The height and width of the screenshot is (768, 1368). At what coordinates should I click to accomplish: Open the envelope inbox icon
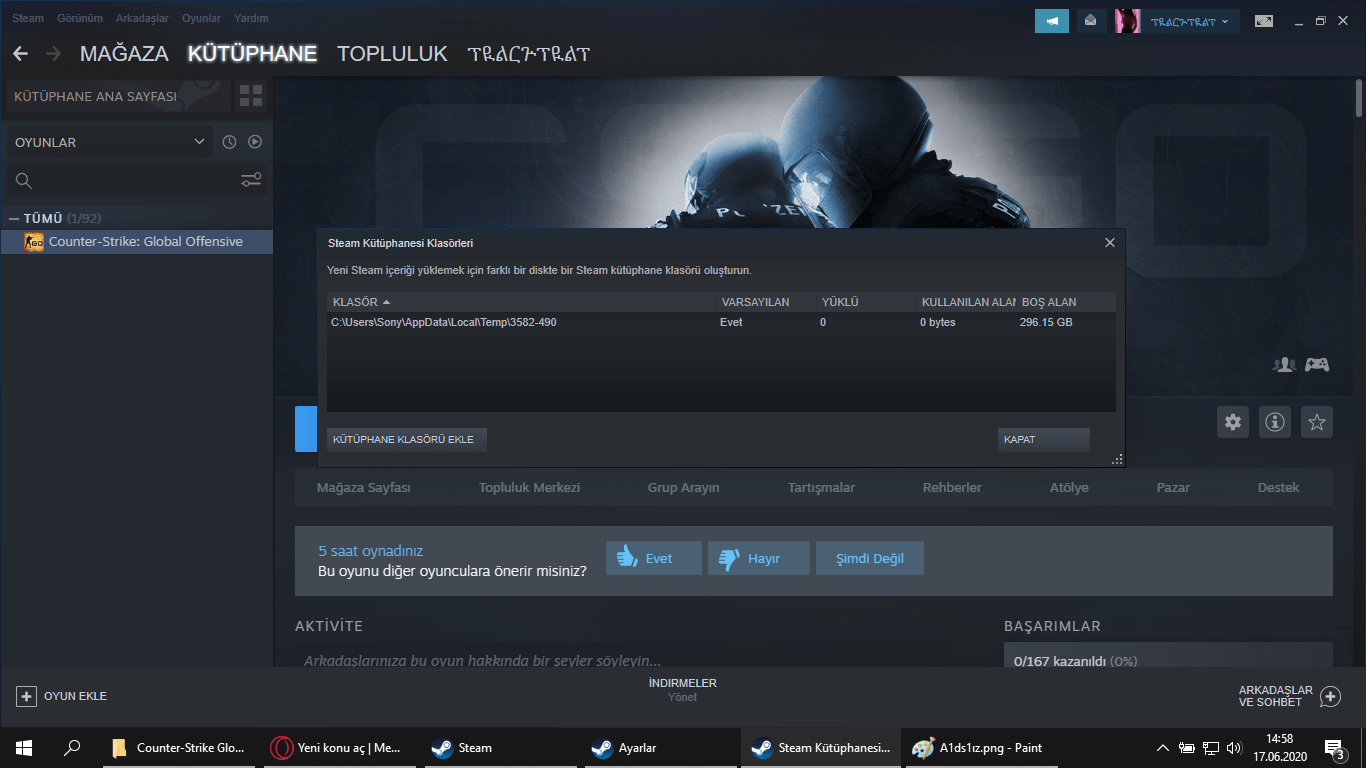coord(1091,21)
